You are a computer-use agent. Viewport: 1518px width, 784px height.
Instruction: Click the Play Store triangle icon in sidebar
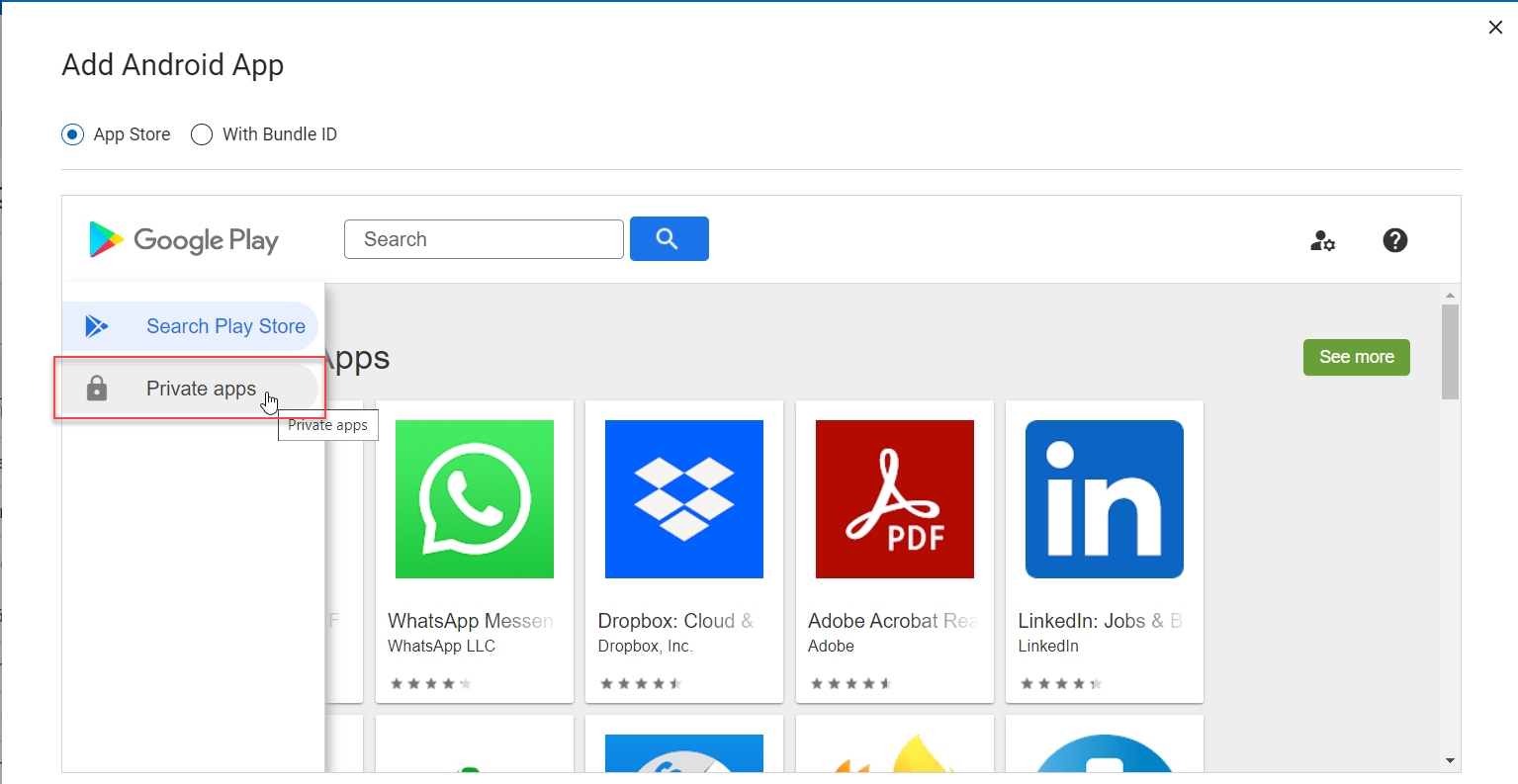(97, 325)
